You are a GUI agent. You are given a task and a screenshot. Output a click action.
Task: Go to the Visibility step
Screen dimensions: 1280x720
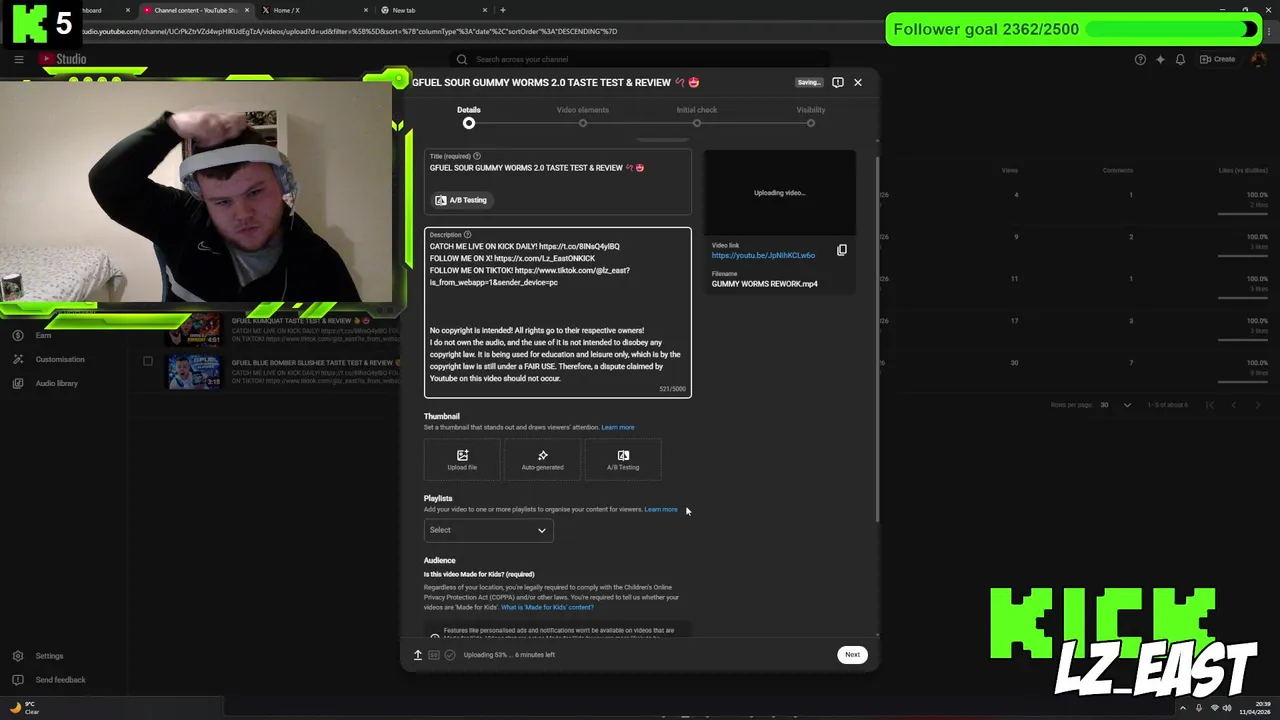pyautogui.click(x=811, y=115)
